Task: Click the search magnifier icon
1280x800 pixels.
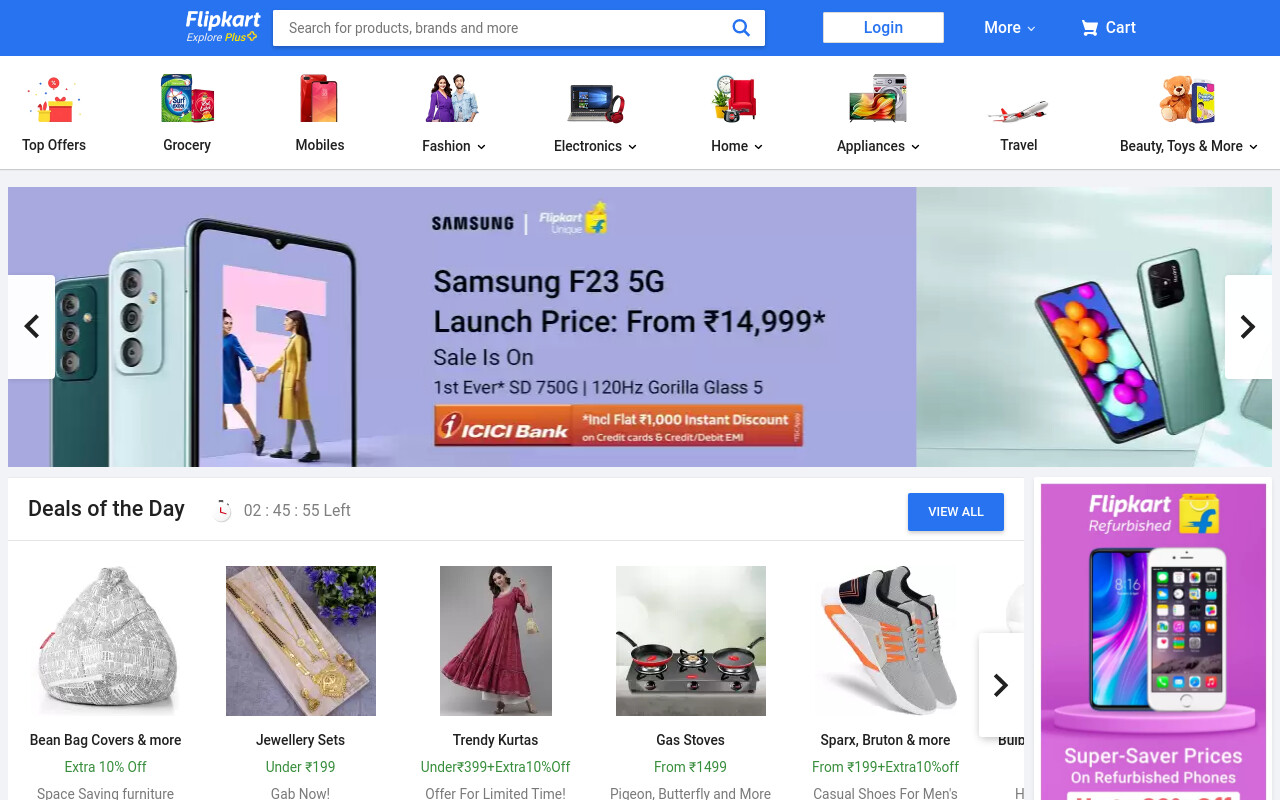Action: pyautogui.click(x=741, y=28)
